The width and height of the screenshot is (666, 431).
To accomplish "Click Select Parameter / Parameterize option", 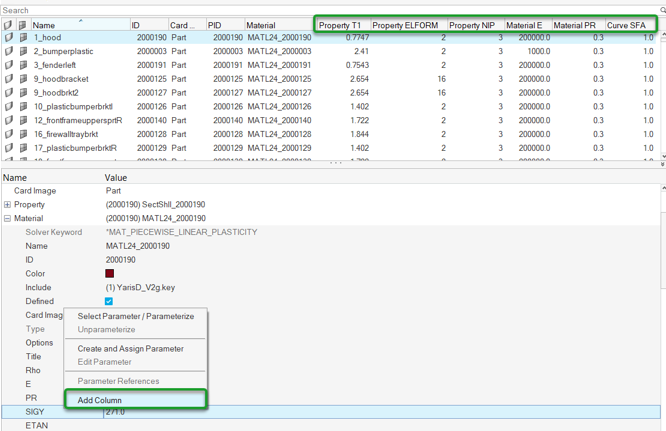I will click(136, 316).
